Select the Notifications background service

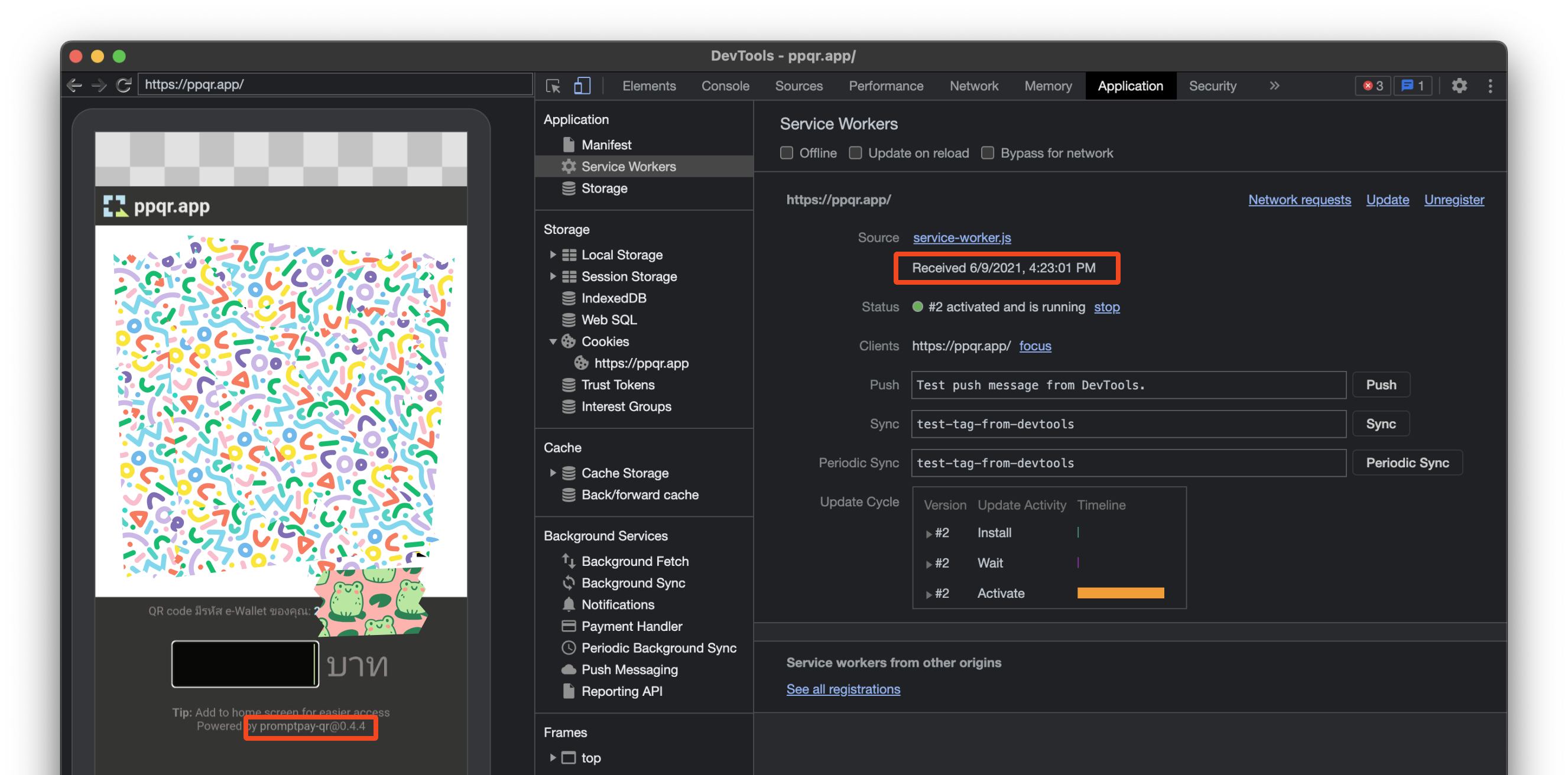coord(618,604)
